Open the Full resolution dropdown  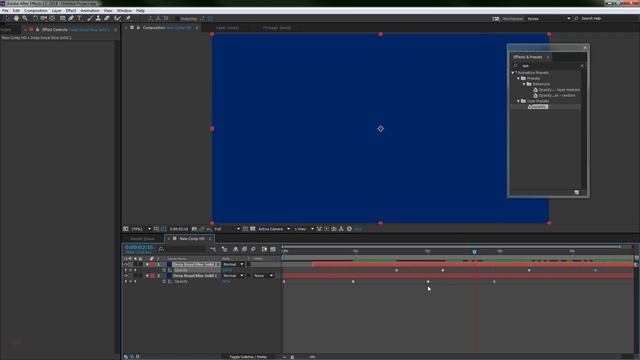pos(227,229)
